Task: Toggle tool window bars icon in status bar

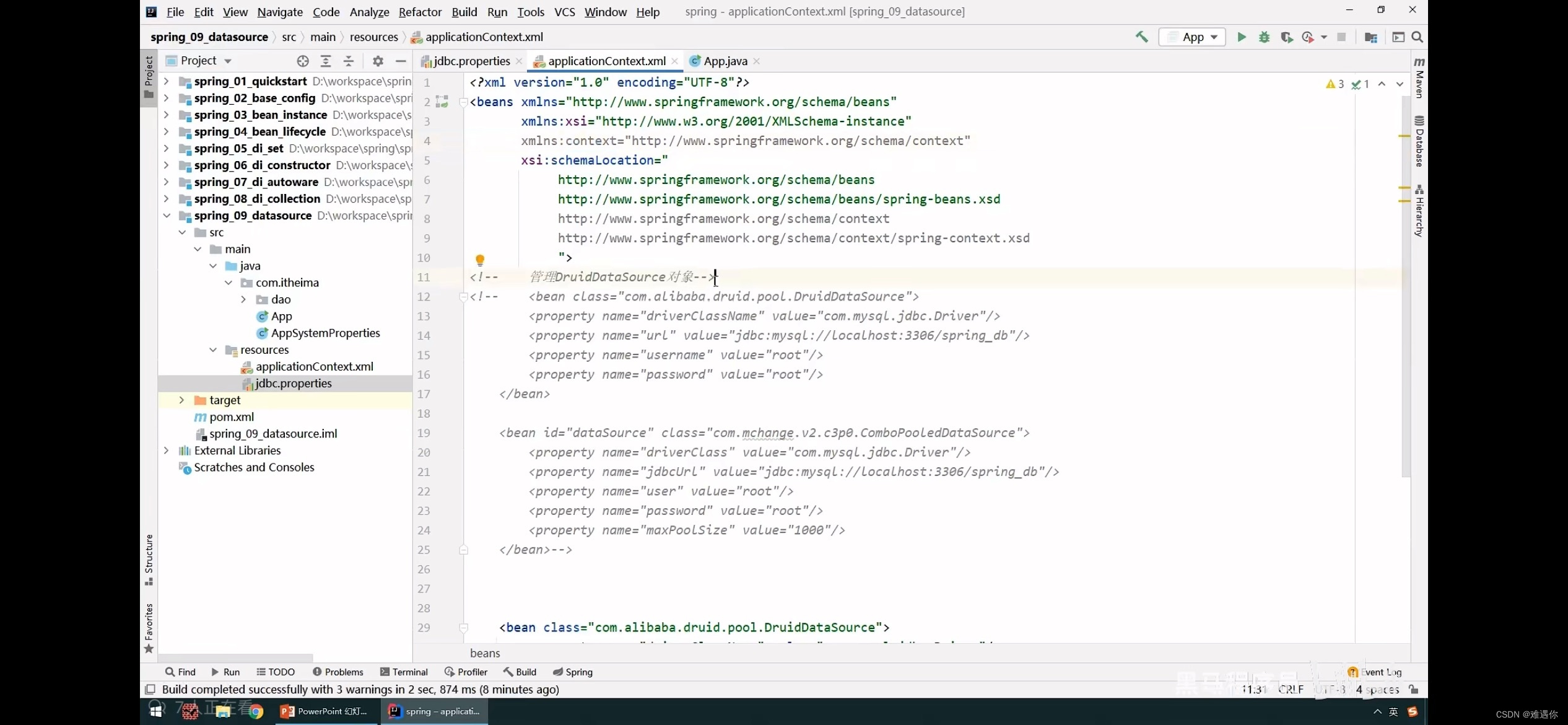Action: (x=150, y=689)
